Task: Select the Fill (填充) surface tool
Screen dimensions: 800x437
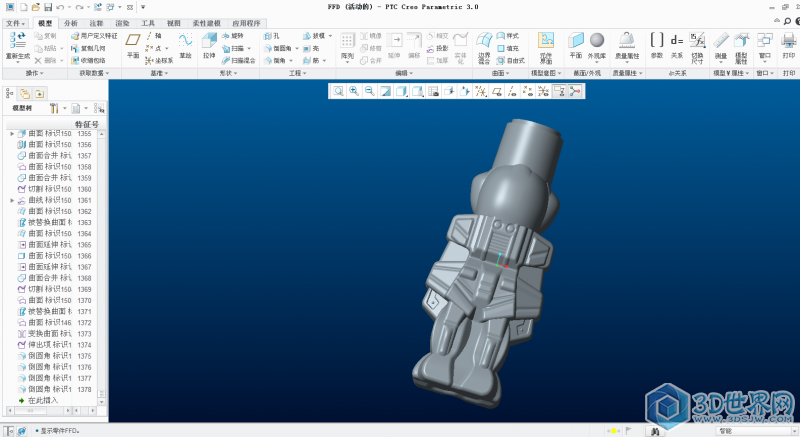Action: [508, 48]
